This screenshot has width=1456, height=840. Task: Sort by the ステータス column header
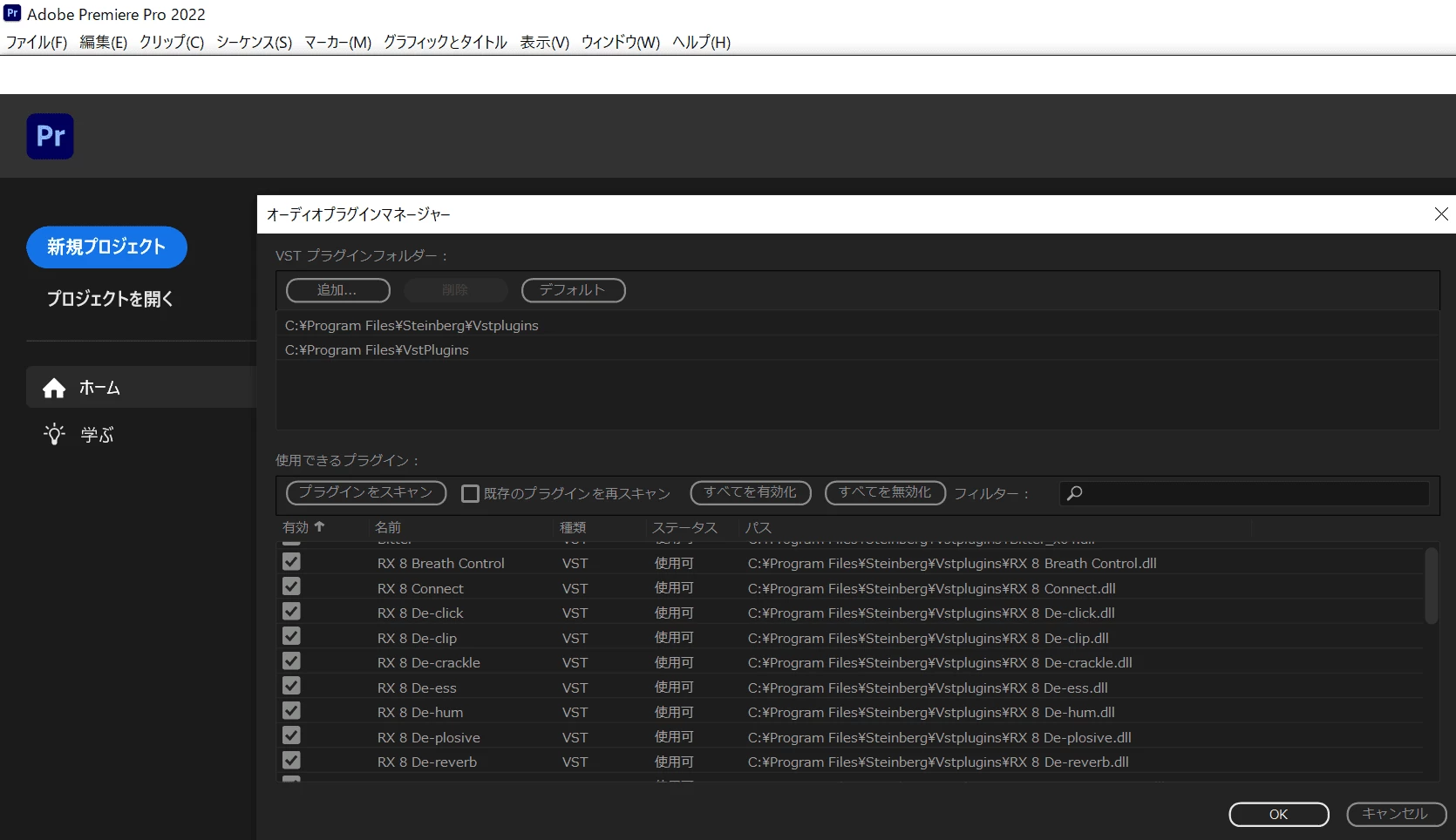(x=685, y=527)
